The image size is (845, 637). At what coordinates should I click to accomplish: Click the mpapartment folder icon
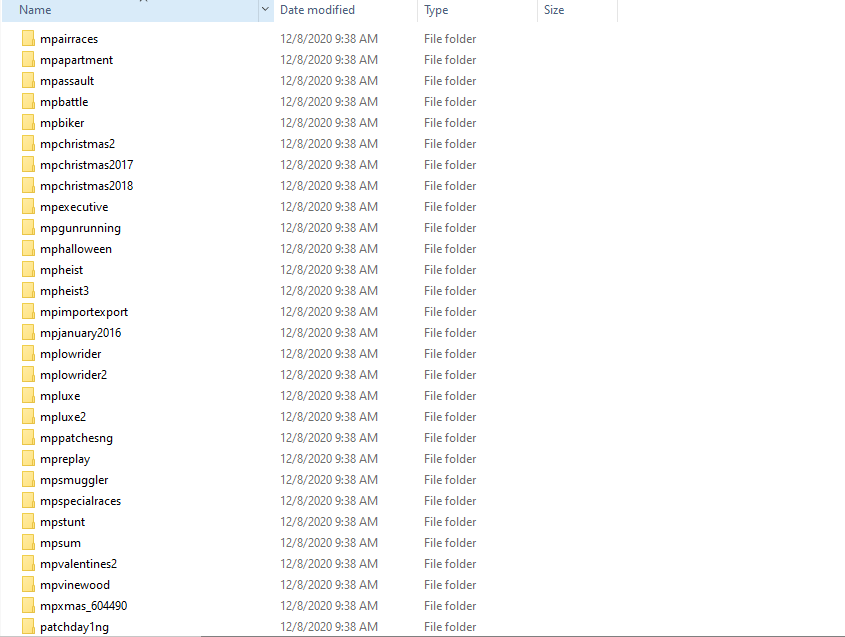coord(29,60)
